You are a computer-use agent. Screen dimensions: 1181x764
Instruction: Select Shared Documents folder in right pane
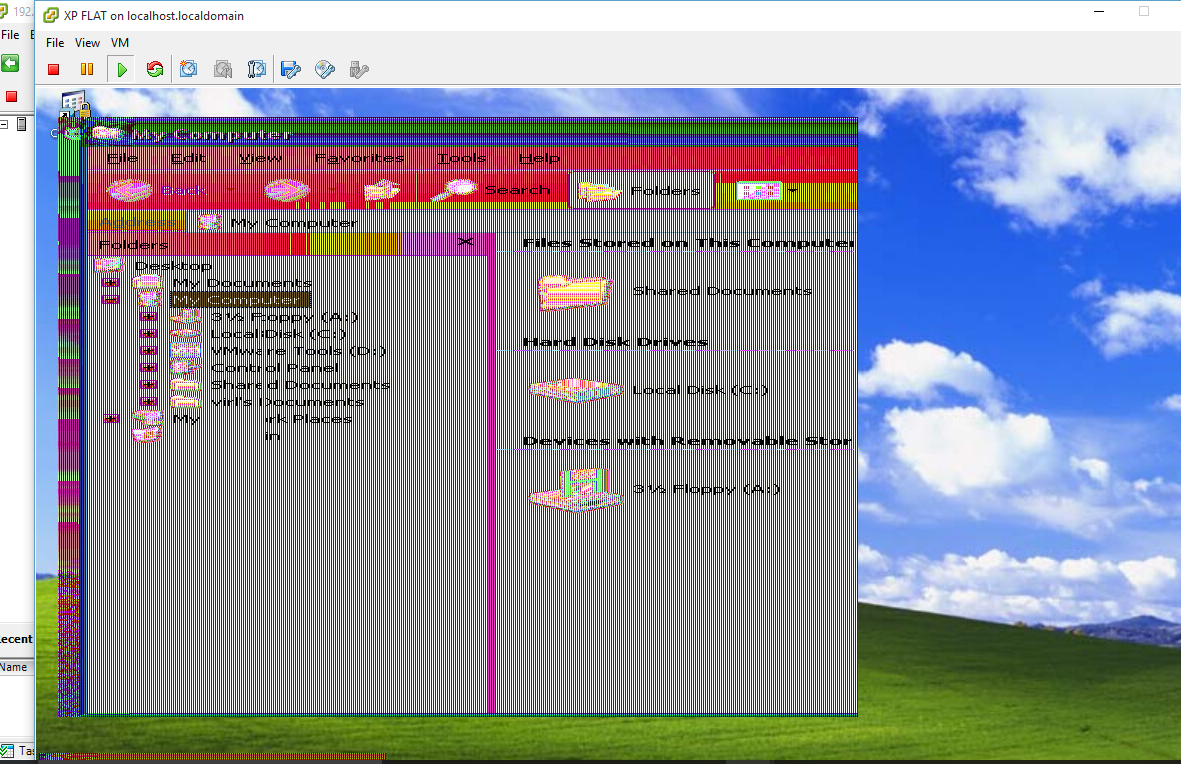(x=675, y=292)
